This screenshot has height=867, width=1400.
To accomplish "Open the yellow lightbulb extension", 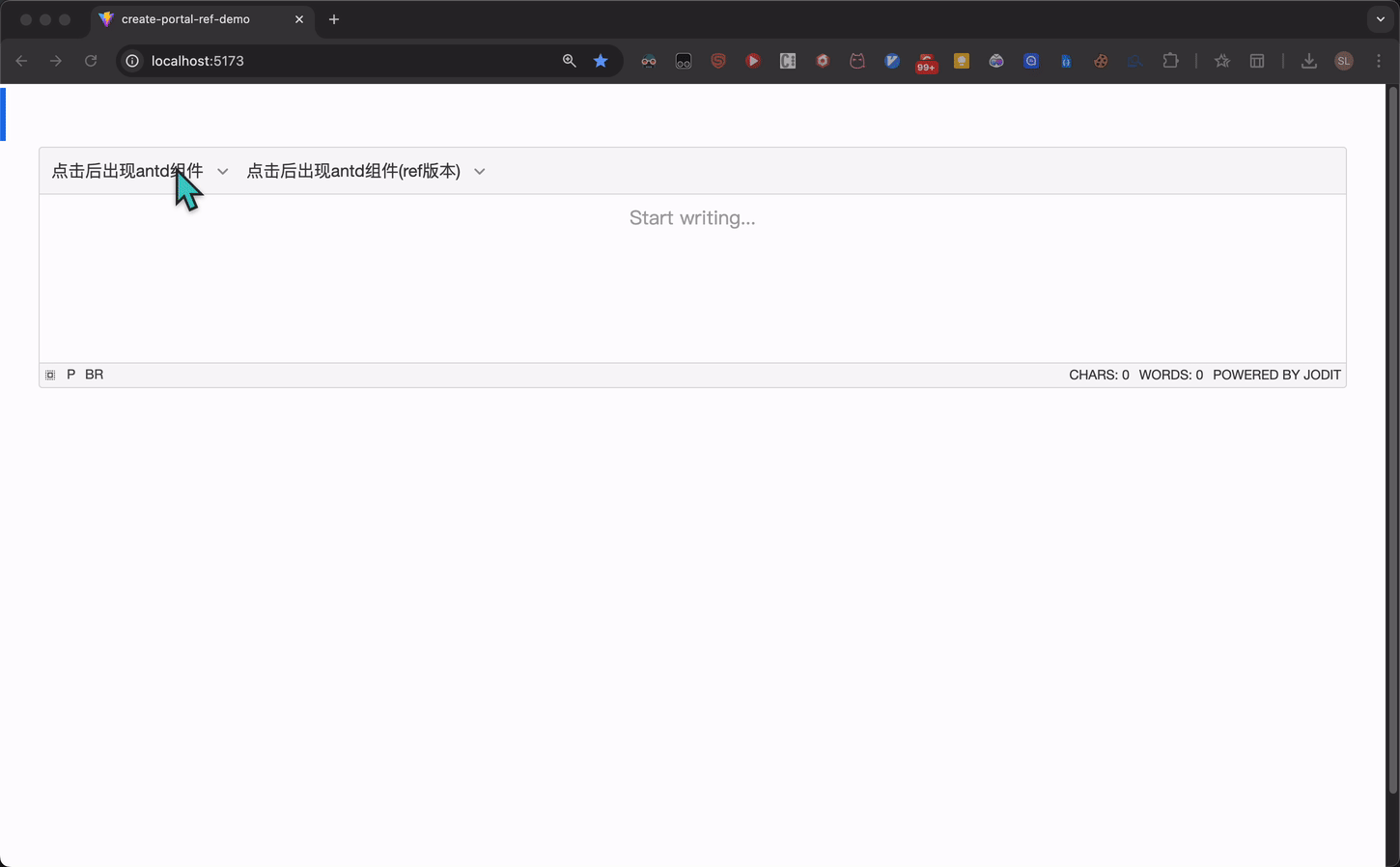I will 962,61.
